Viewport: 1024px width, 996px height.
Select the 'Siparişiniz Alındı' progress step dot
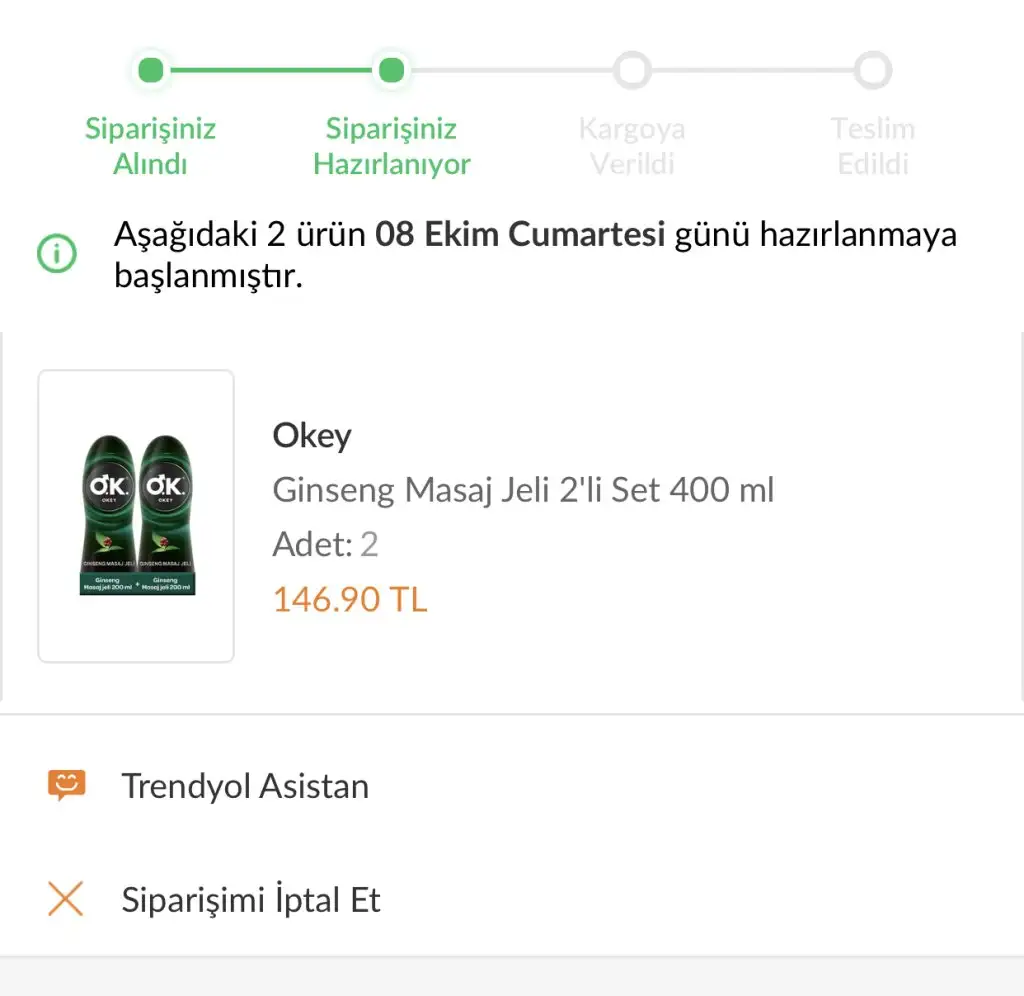coord(151,70)
